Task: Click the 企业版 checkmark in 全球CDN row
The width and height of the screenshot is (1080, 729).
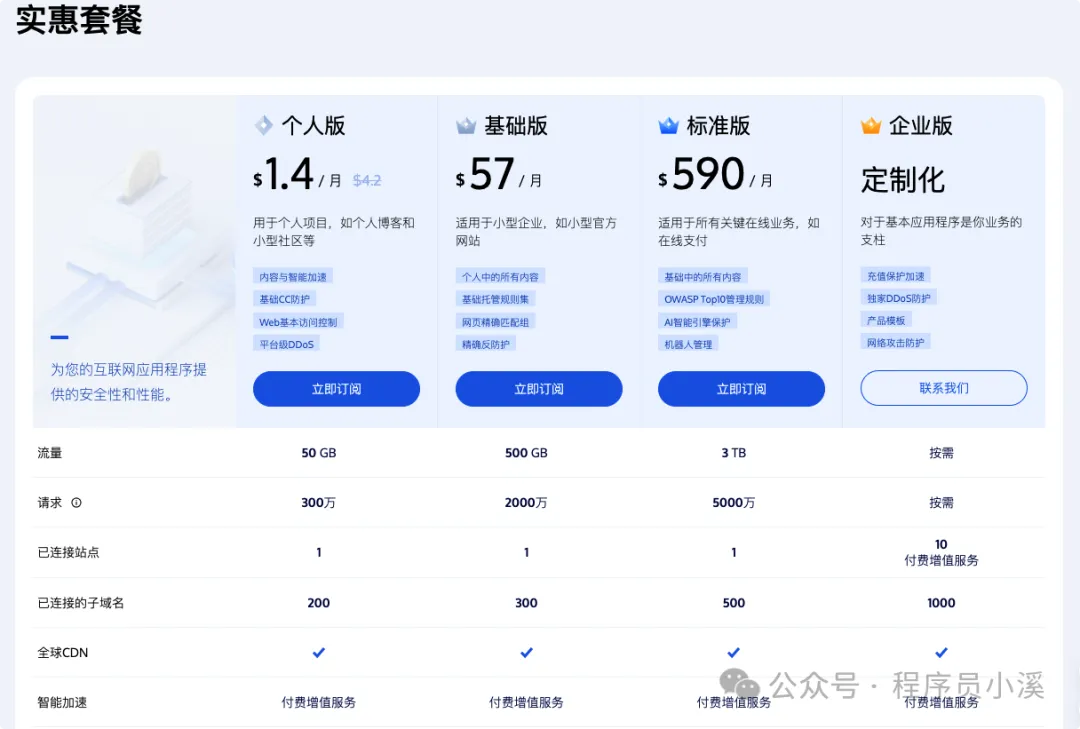Action: point(941,652)
